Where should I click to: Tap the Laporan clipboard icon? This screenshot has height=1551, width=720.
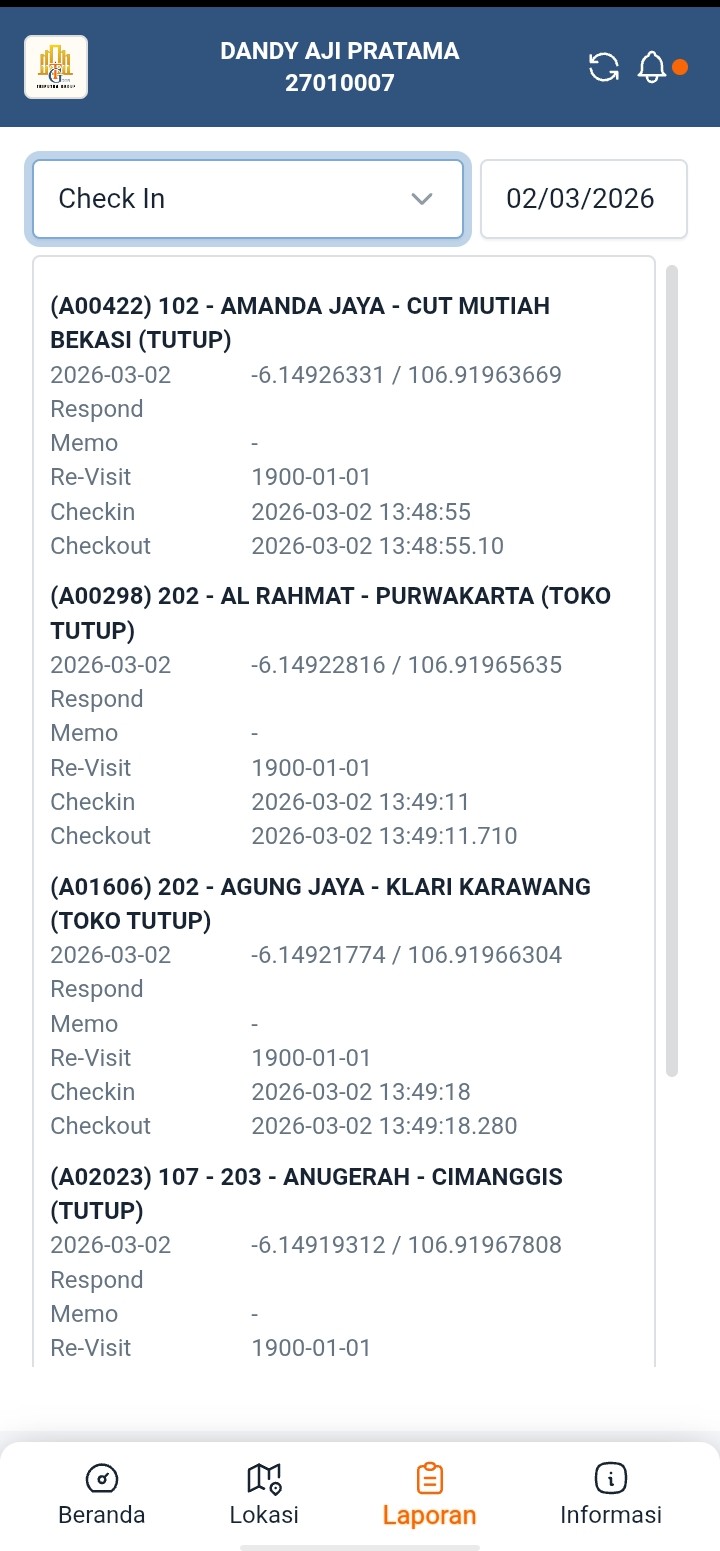pyautogui.click(x=429, y=1477)
